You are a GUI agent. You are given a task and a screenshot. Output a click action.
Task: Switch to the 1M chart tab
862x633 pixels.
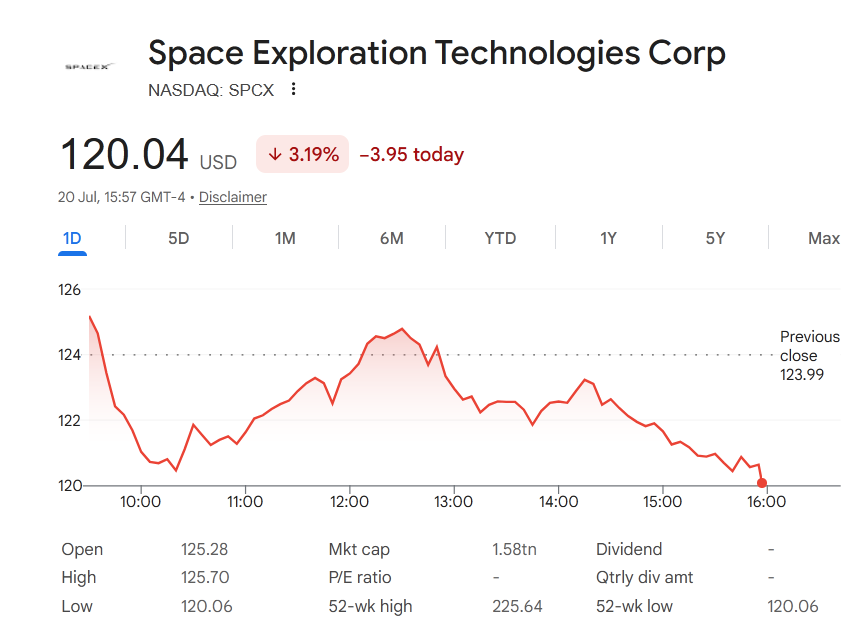pos(285,238)
